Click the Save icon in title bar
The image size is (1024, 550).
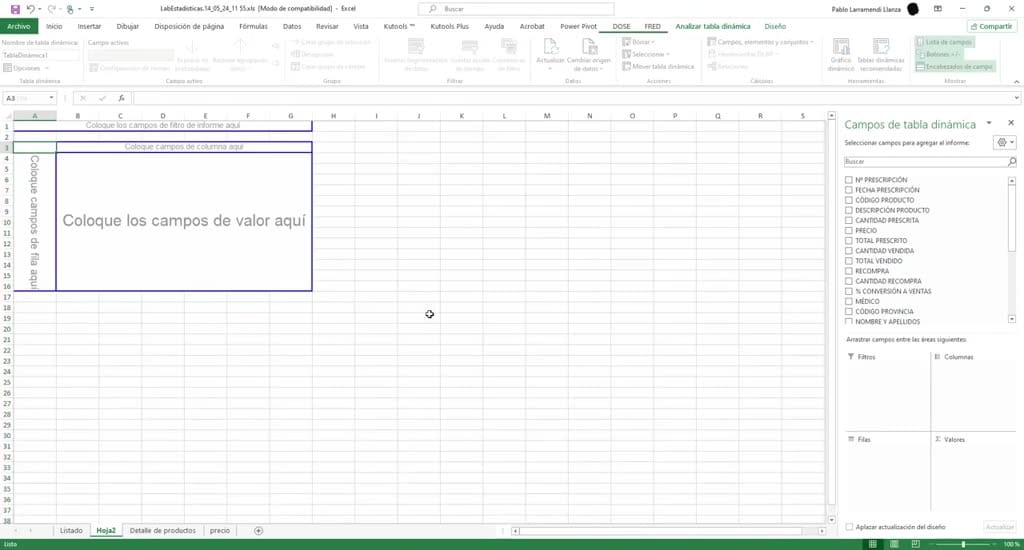pos(15,9)
